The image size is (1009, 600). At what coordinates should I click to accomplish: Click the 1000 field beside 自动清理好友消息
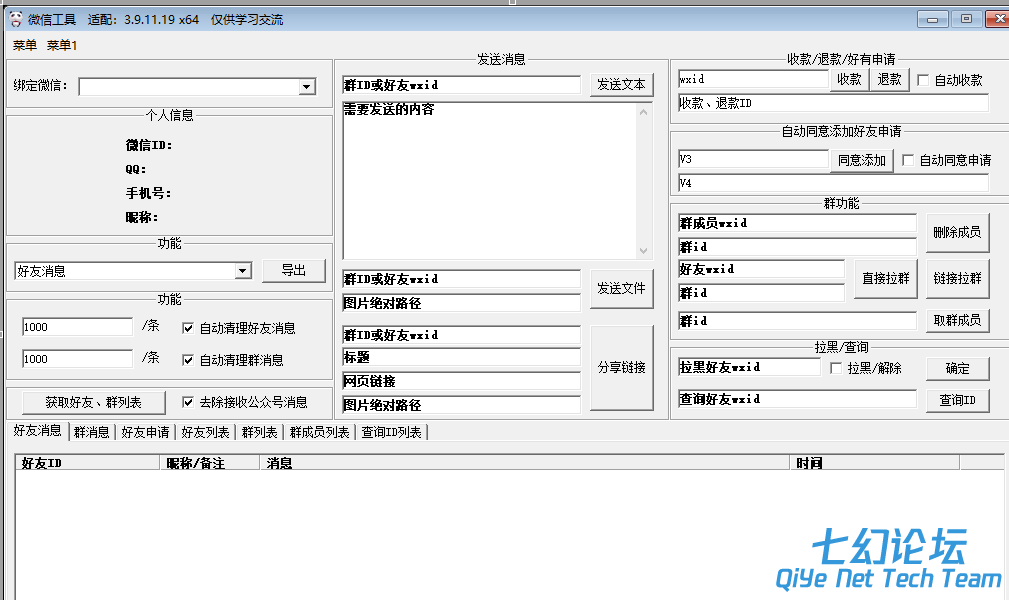[x=77, y=327]
